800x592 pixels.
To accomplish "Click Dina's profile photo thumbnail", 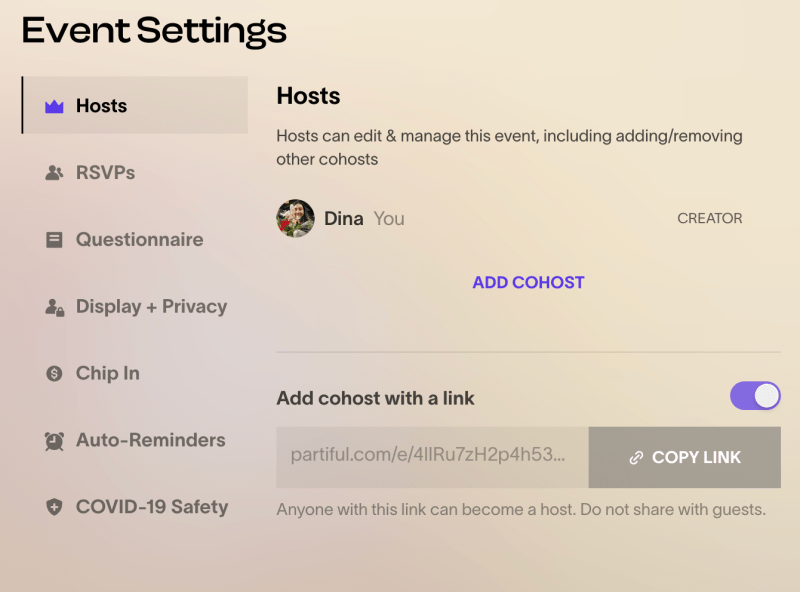I will tap(295, 218).
